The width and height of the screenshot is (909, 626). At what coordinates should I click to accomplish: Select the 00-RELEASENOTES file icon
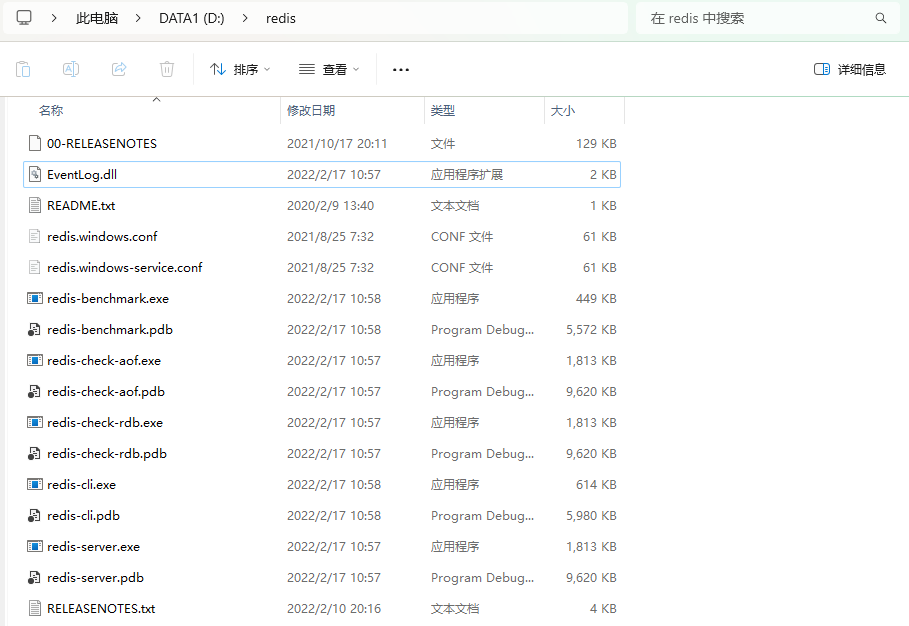click(x=35, y=143)
